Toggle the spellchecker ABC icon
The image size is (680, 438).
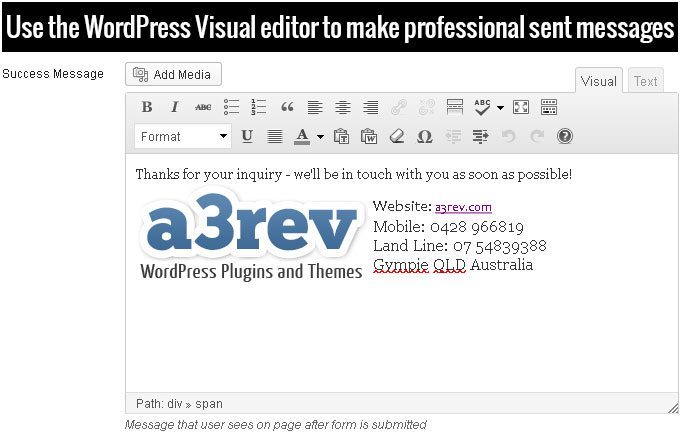(x=482, y=107)
